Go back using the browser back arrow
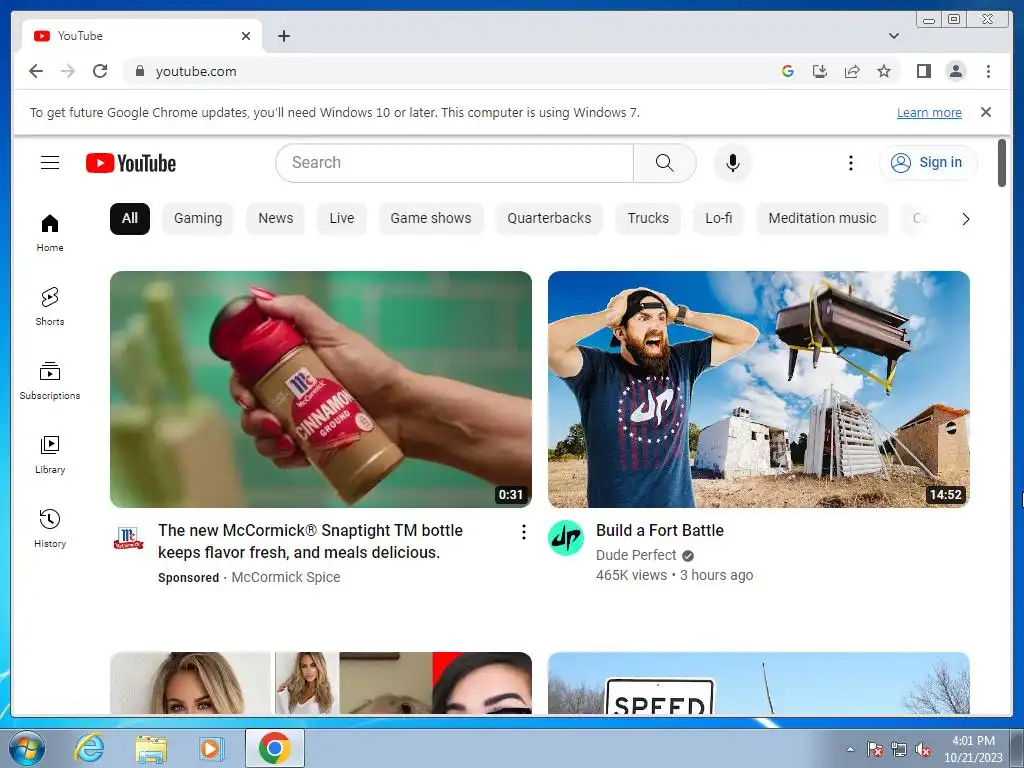This screenshot has height=768, width=1024. tap(36, 71)
